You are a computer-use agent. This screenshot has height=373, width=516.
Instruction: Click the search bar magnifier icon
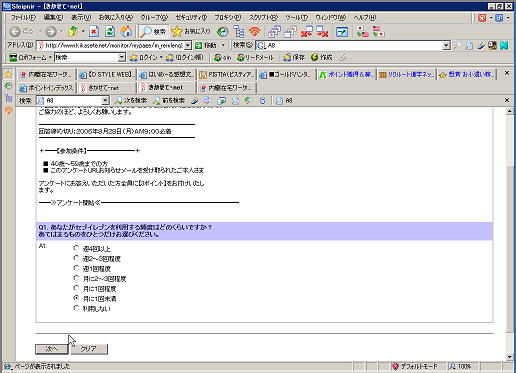pos(457,45)
